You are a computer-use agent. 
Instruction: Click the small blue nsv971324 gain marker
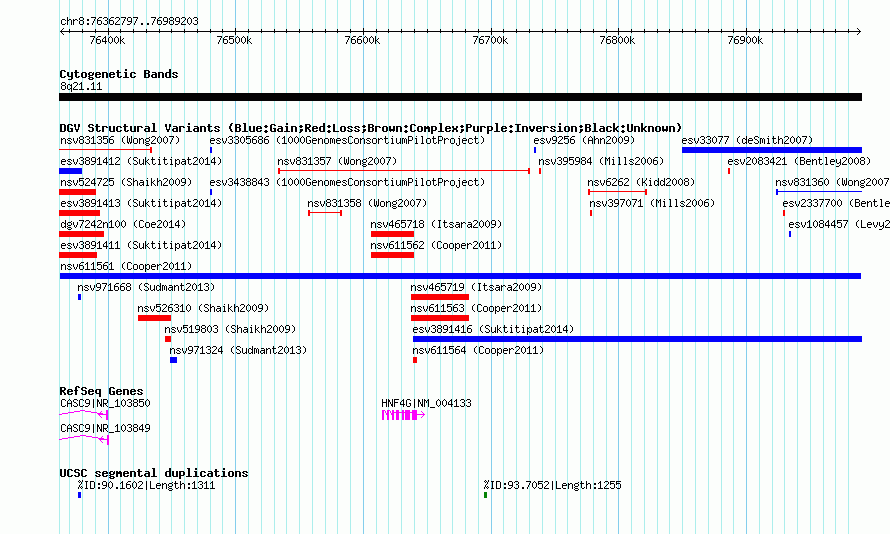[x=174, y=360]
